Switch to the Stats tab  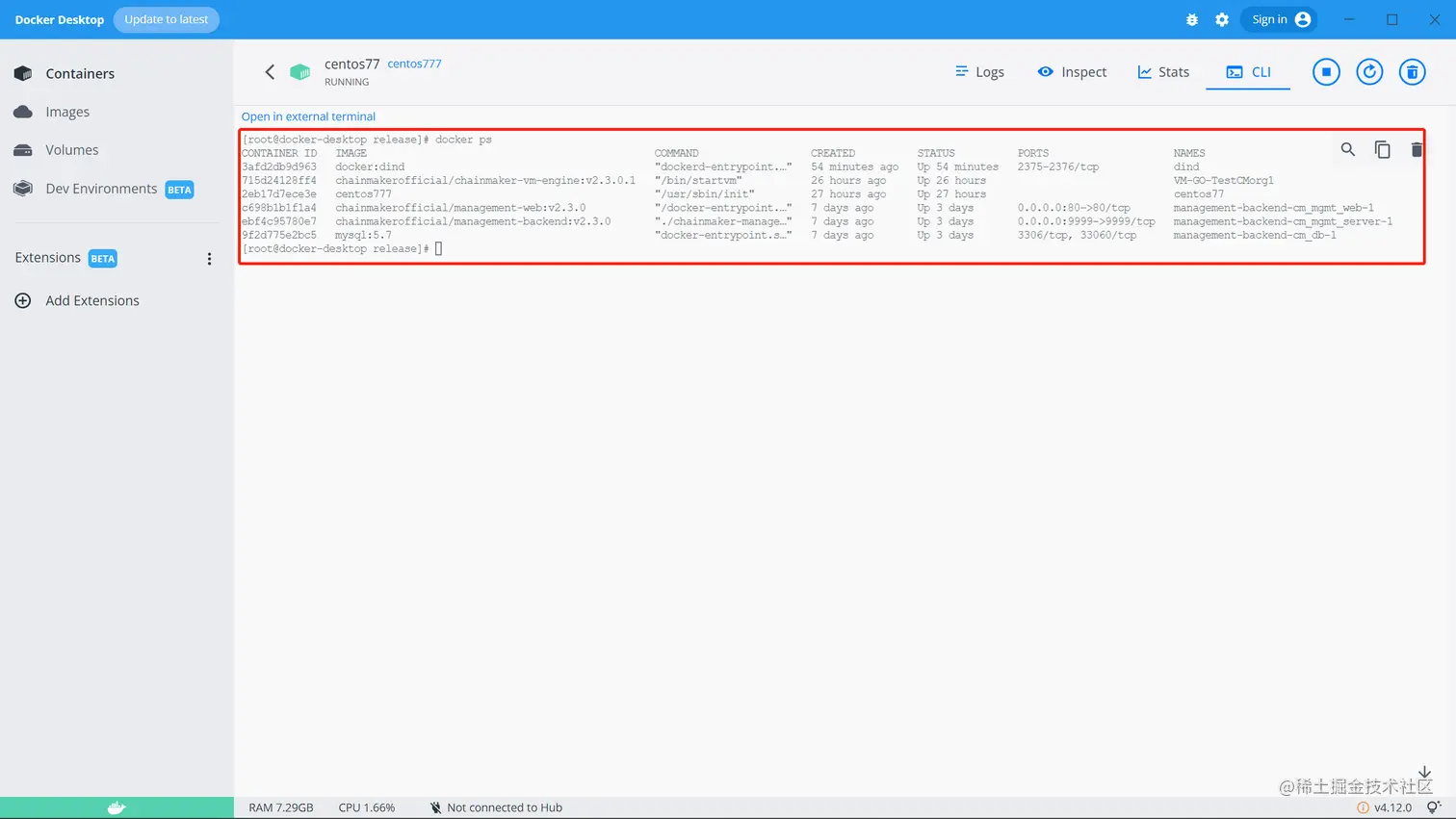[1163, 72]
